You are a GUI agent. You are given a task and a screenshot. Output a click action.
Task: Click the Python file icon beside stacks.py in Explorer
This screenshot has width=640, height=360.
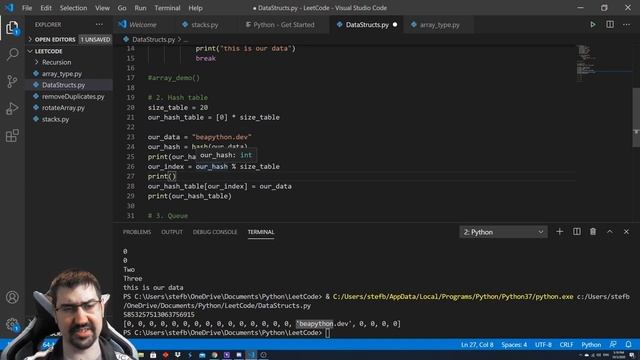pyautogui.click(x=36, y=119)
